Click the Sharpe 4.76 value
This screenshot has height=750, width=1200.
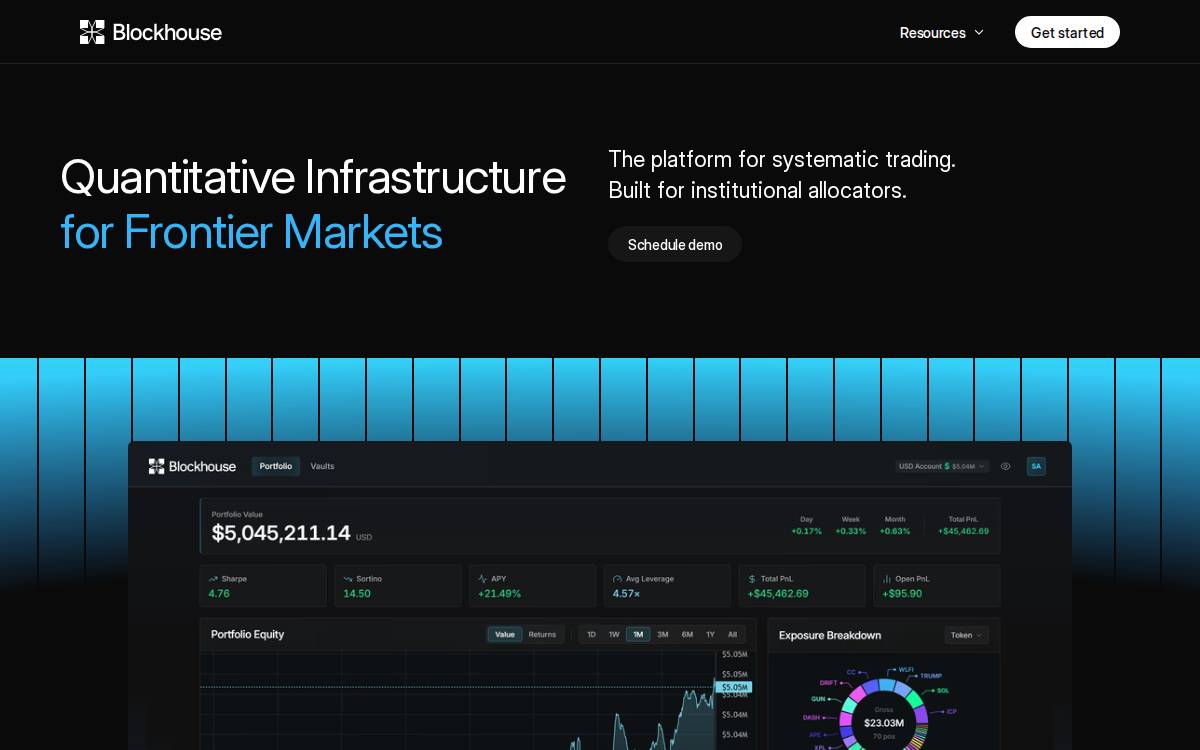(x=219, y=593)
